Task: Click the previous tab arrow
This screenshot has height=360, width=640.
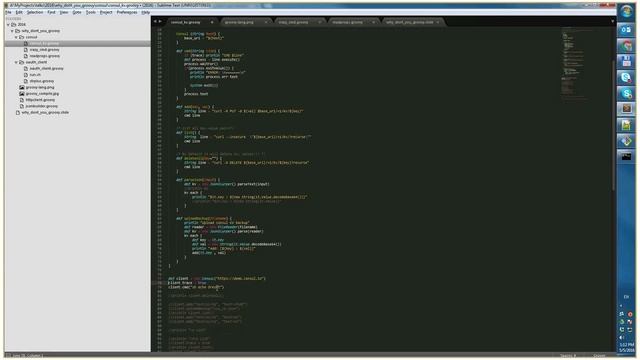Action: pyautogui.click(x=155, y=21)
